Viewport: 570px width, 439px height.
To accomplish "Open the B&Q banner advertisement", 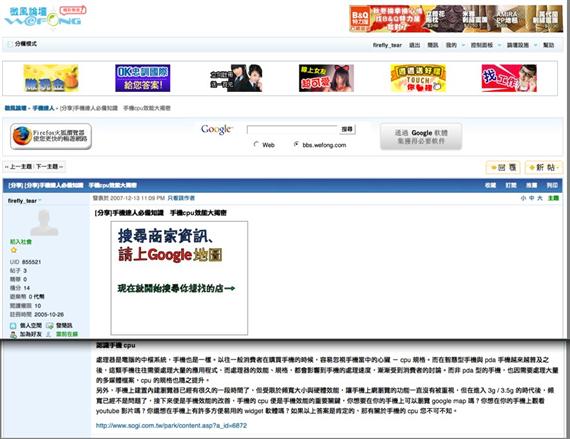I will point(456,19).
